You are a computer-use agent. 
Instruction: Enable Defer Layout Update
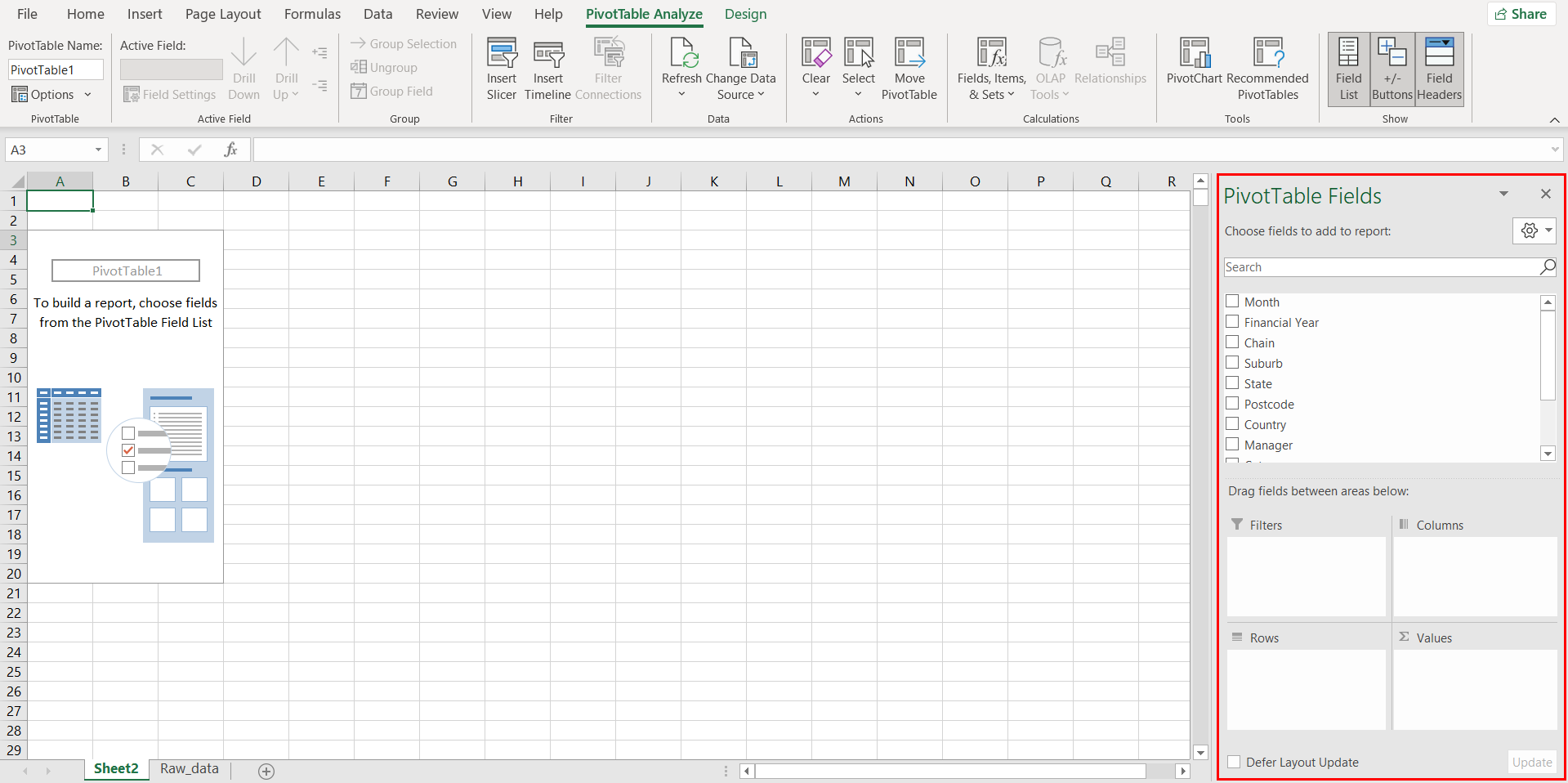tap(1234, 762)
